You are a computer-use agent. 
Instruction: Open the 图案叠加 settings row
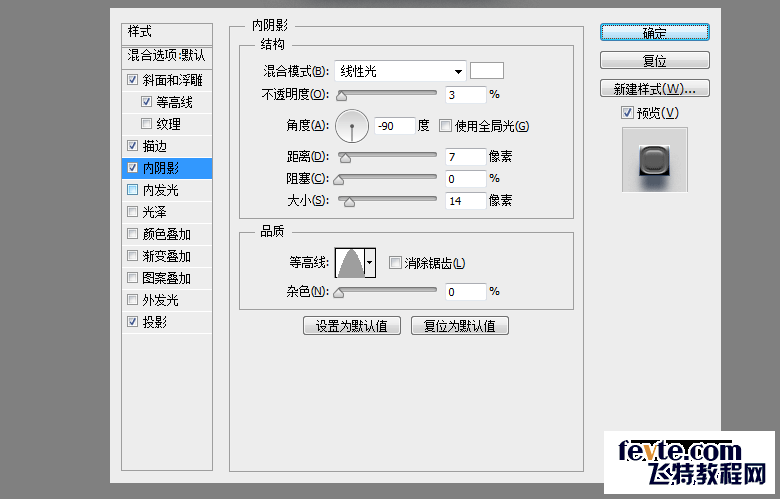[167, 278]
